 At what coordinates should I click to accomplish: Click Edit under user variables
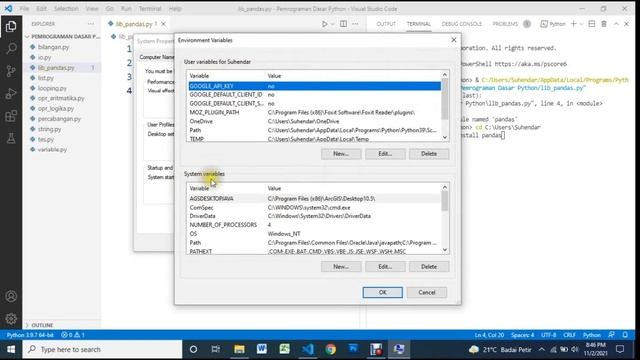[x=385, y=154]
